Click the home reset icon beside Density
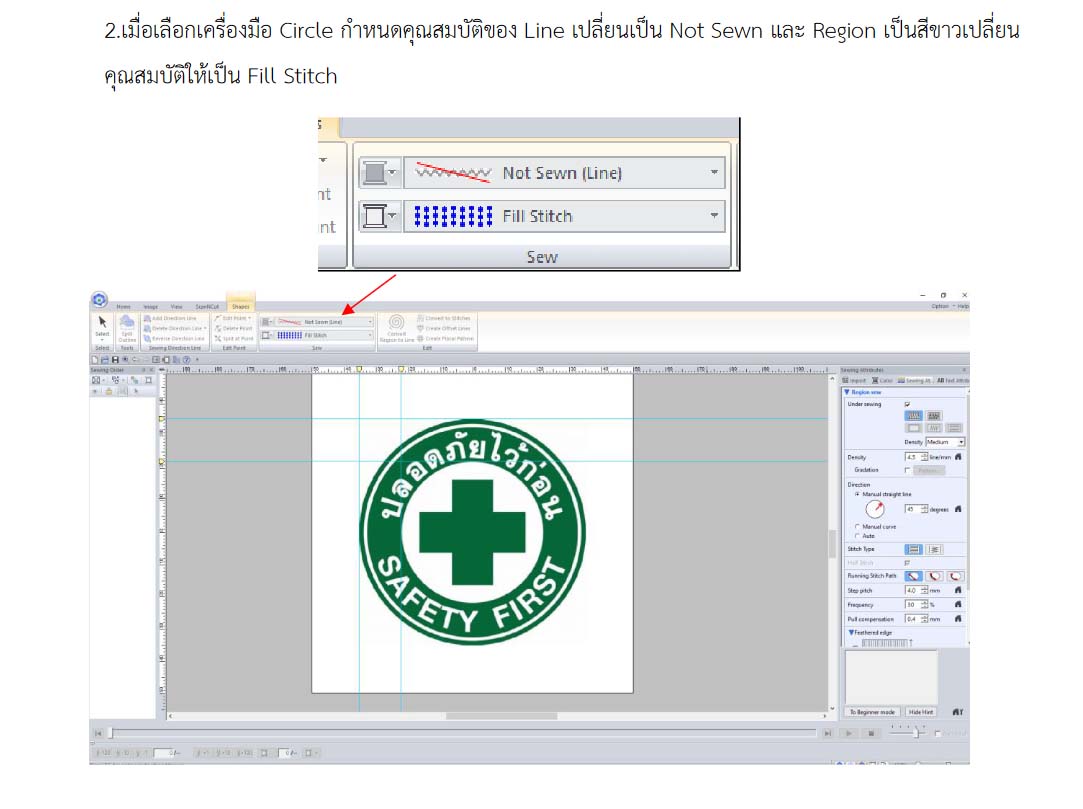 958,457
